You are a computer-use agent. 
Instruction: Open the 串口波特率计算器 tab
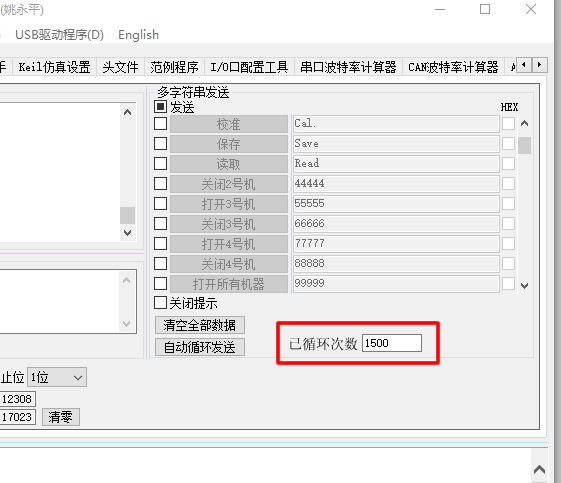[348, 67]
